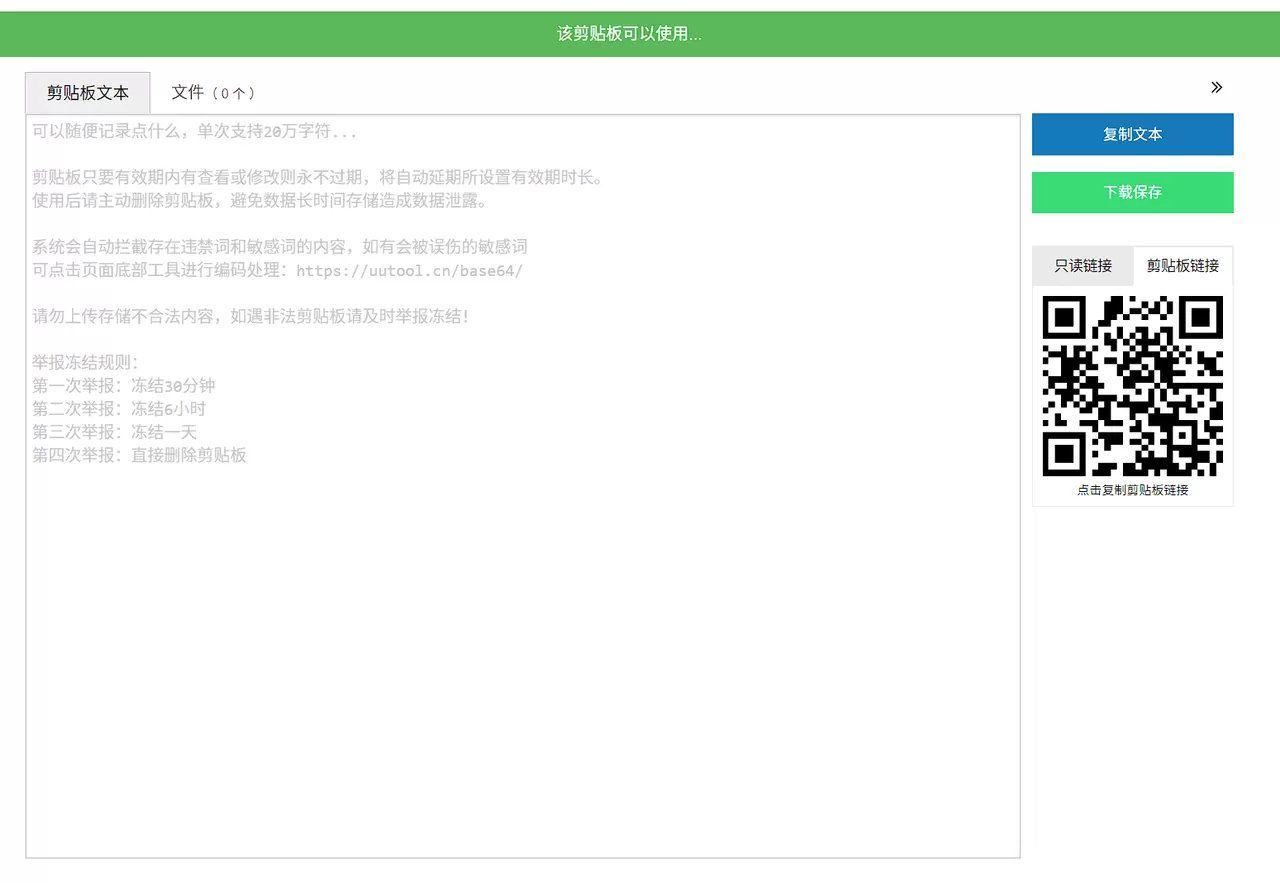Viewport: 1280px width, 883px height.
Task: Select the 复制文本 blue action button
Action: coord(1132,134)
